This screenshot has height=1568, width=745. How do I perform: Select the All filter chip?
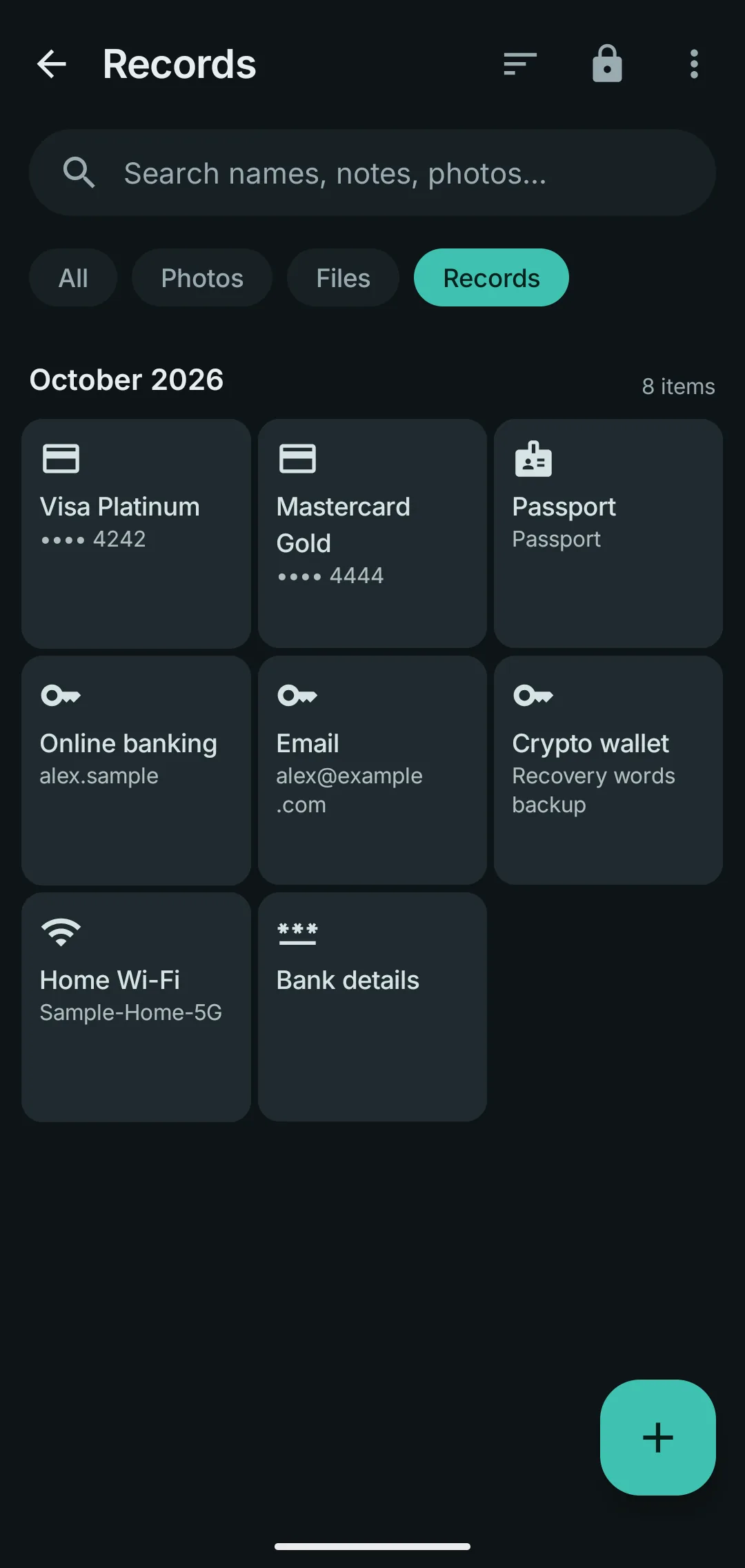click(x=73, y=277)
